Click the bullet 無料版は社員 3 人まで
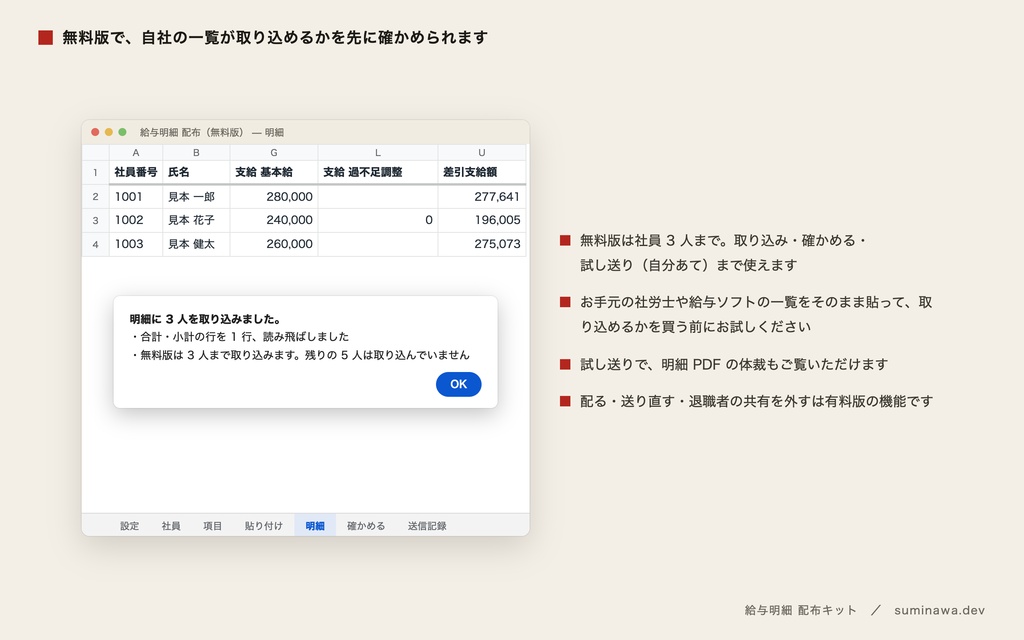The image size is (1024, 640). tap(722, 253)
